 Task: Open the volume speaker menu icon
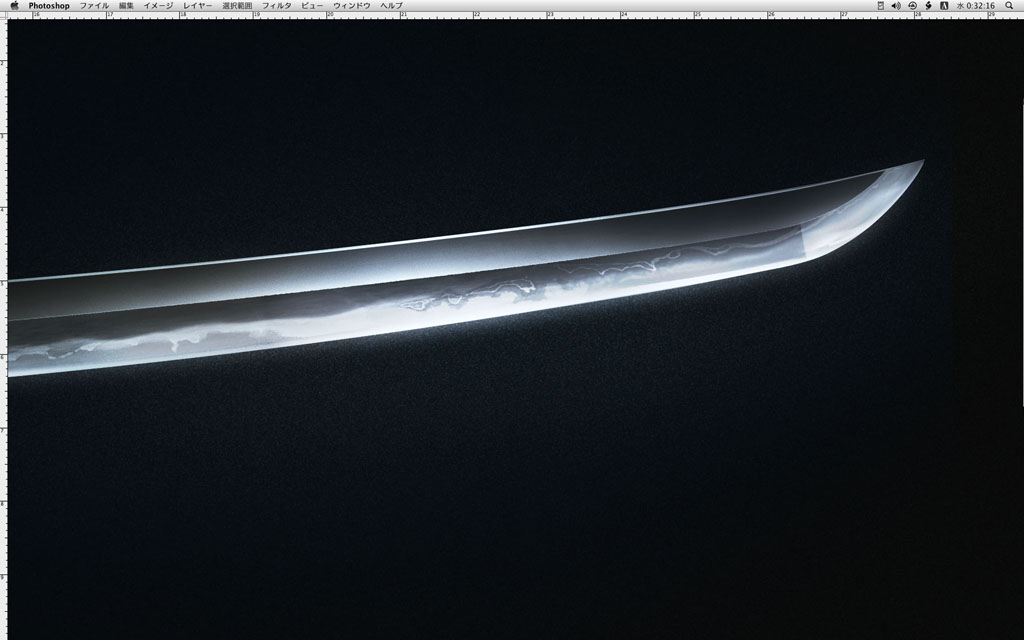pos(896,5)
